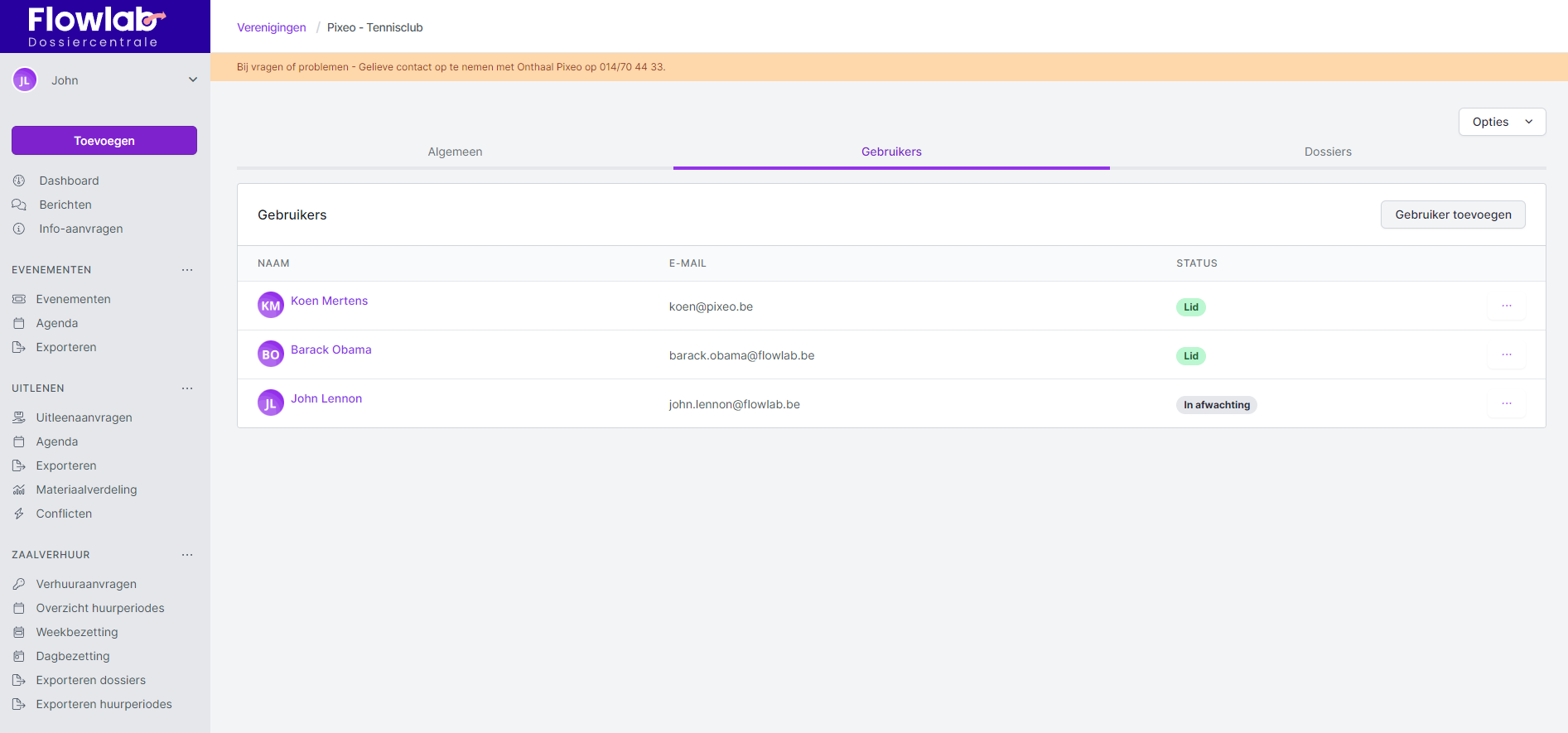
Task: Click the Conflicten lightning icon
Action: tap(19, 514)
